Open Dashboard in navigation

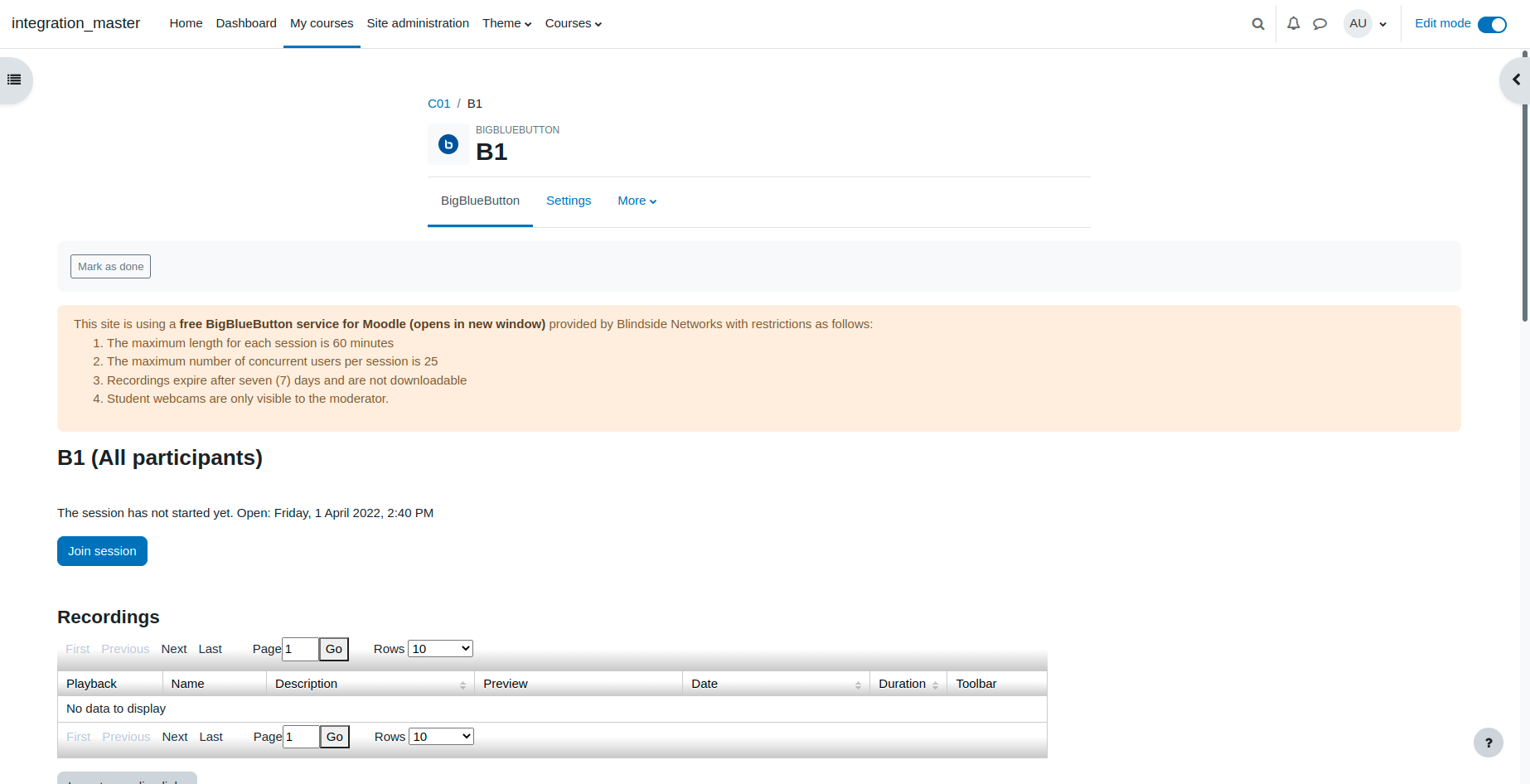tap(246, 24)
